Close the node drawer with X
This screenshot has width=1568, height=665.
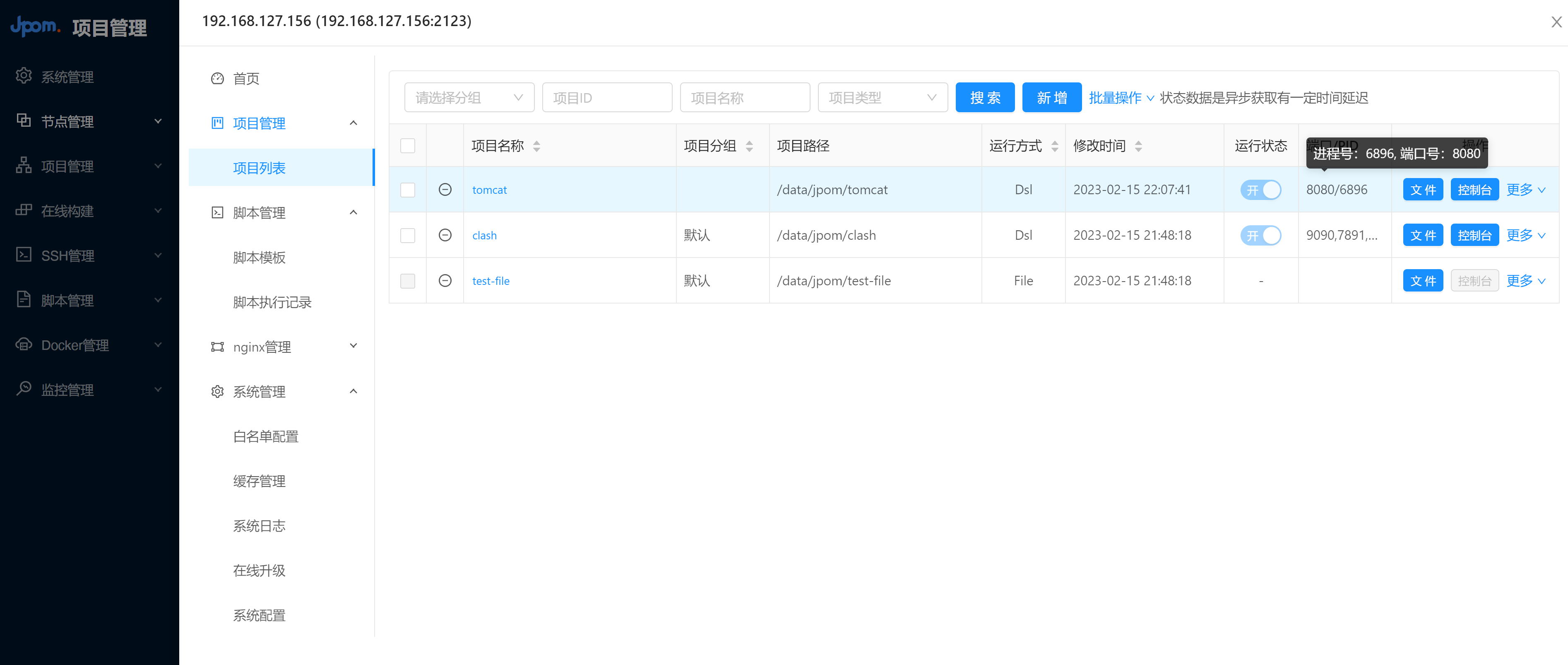(x=1556, y=22)
